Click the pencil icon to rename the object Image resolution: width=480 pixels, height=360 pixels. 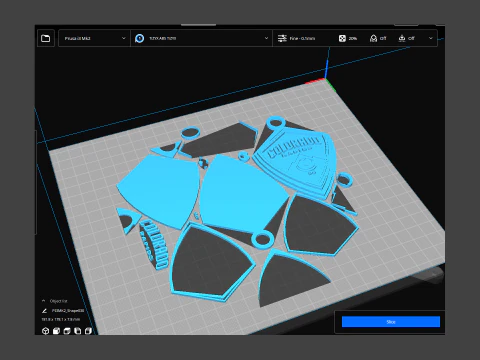click(44, 311)
